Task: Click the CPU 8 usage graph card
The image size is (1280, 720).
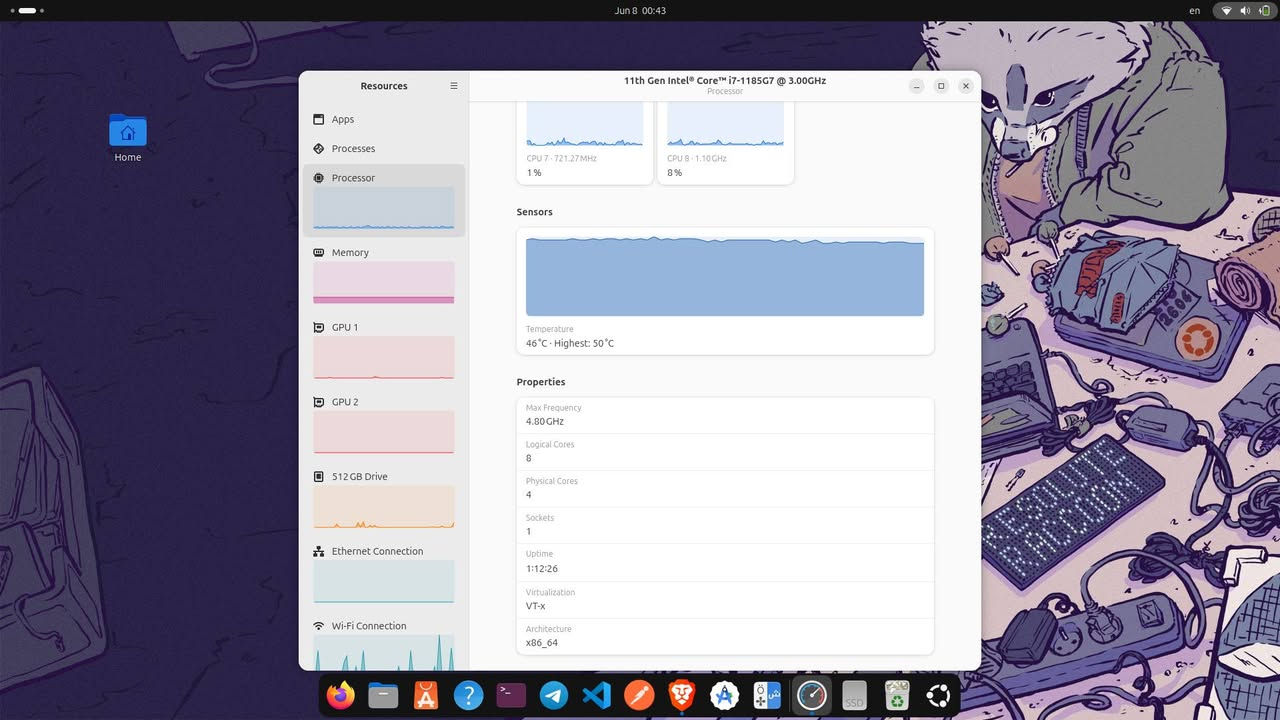Action: pyautogui.click(x=725, y=143)
